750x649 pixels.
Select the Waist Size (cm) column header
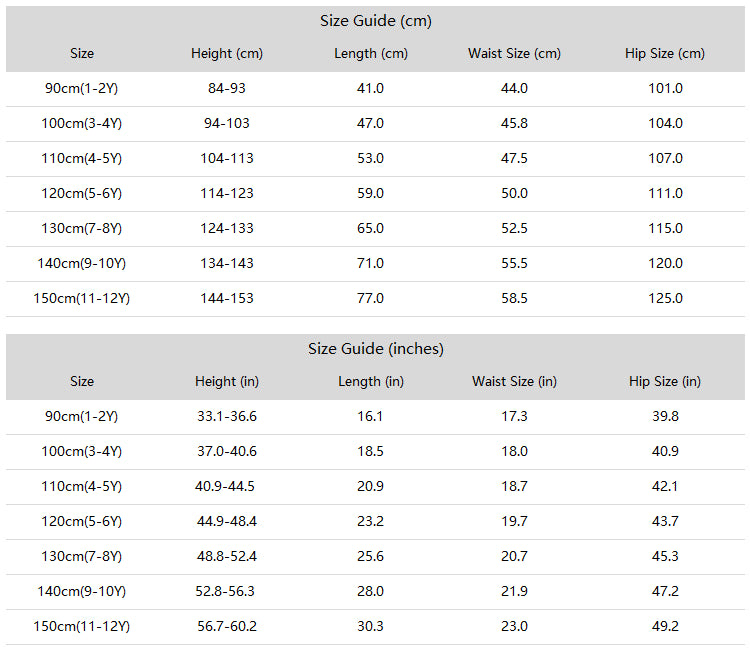coord(514,54)
